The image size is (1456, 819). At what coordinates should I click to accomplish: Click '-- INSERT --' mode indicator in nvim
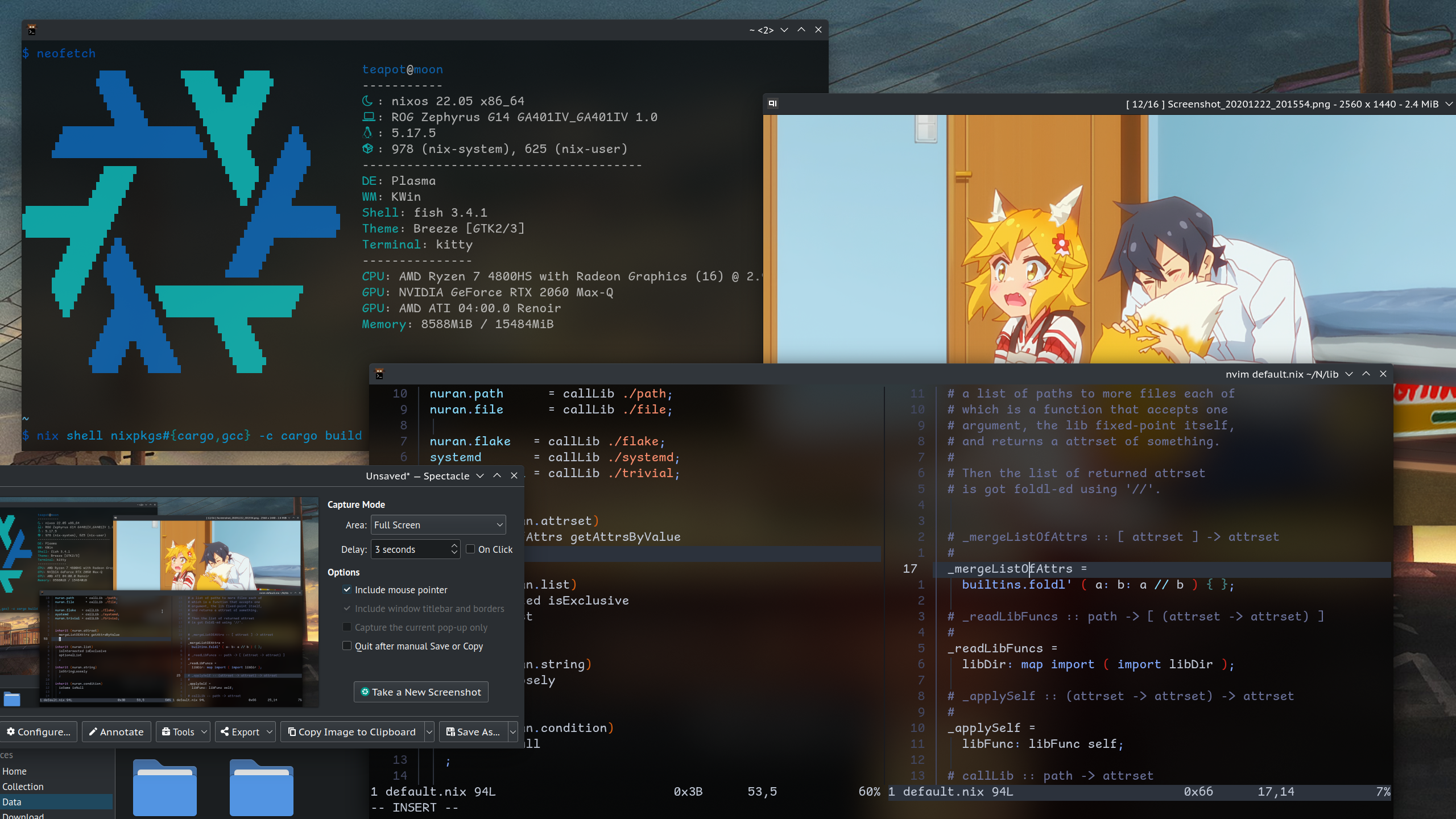[414, 808]
